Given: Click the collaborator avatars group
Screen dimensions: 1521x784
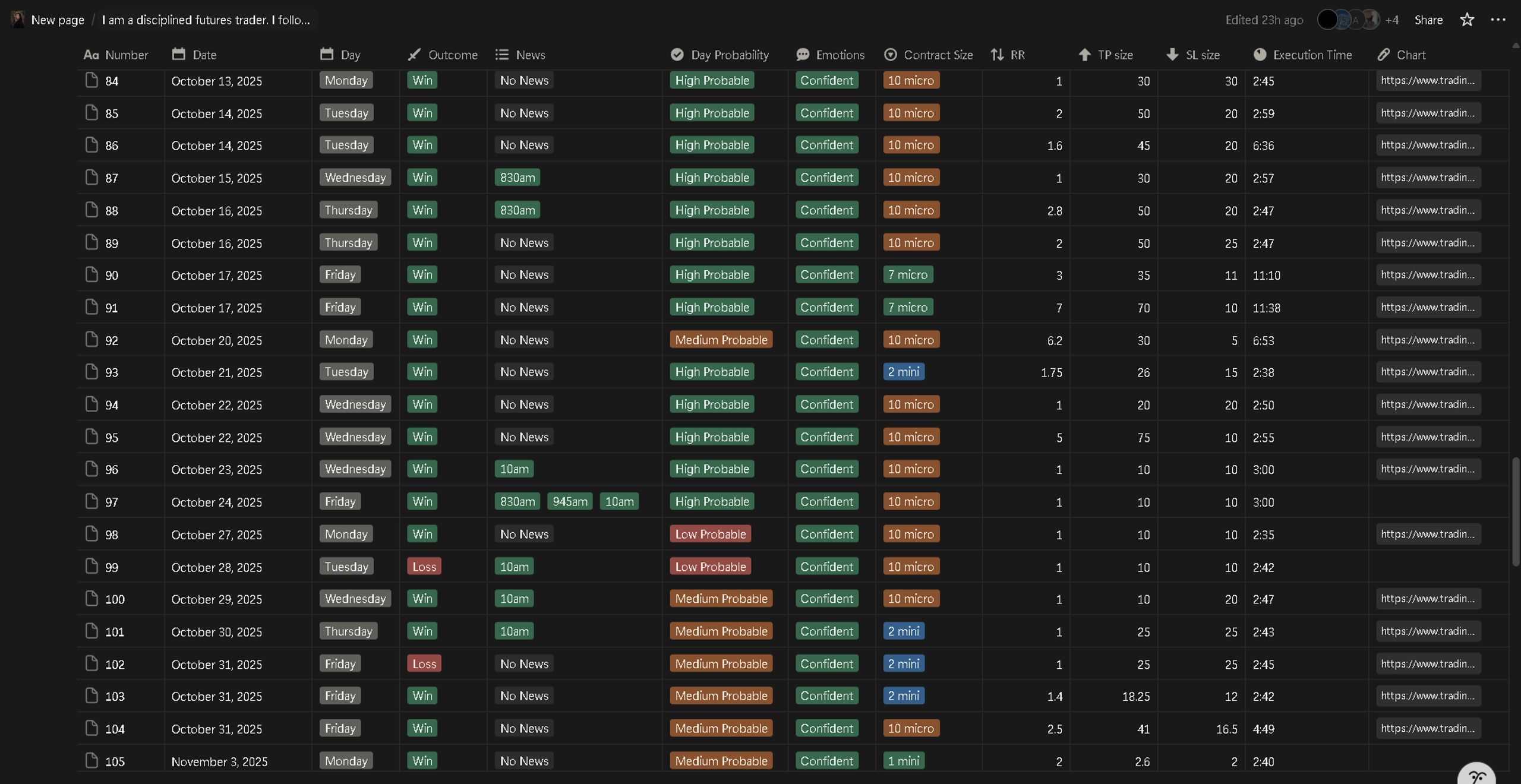Looking at the screenshot, I should [1348, 20].
